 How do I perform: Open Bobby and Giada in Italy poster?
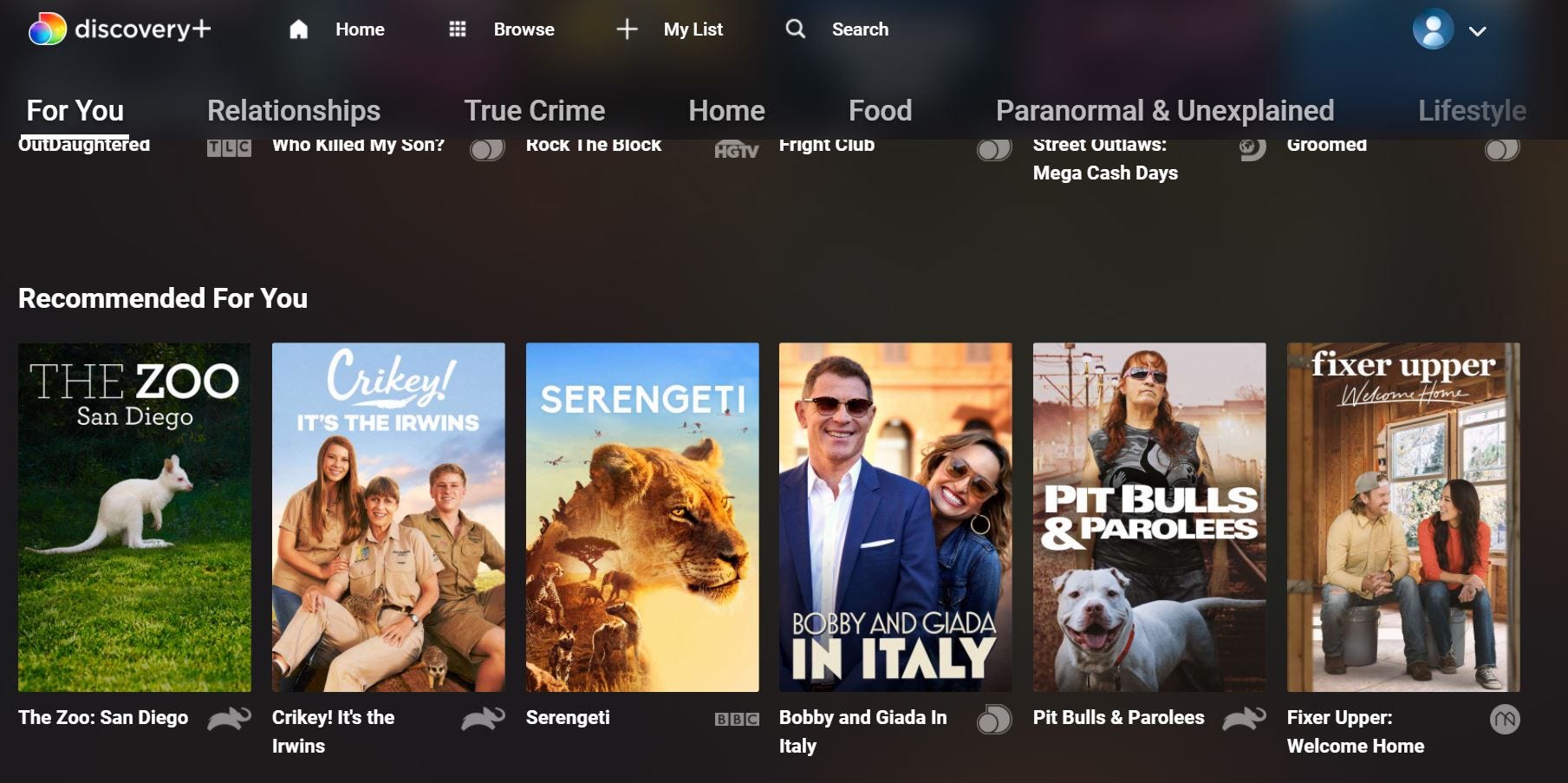coord(895,517)
